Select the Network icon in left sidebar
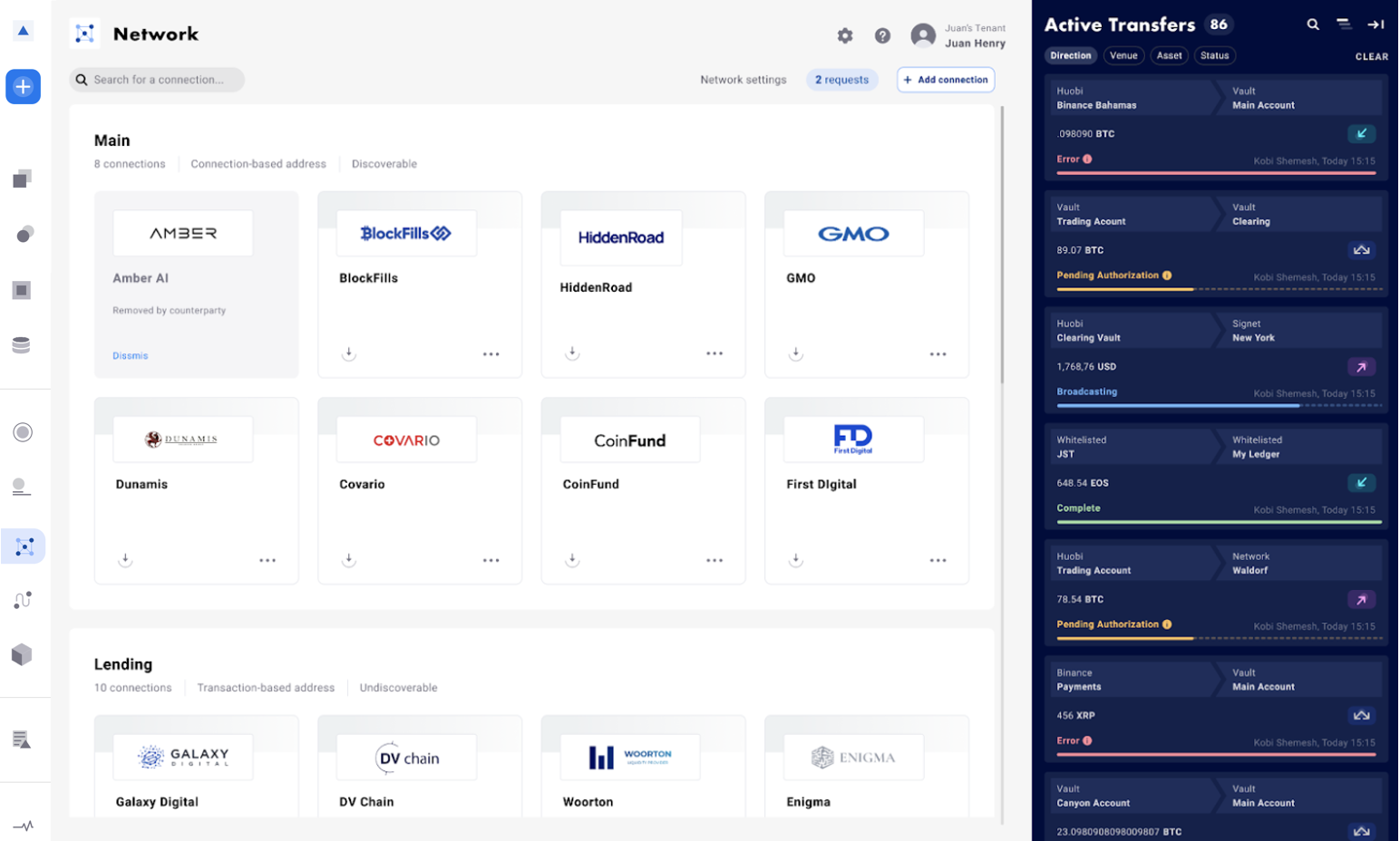The image size is (1400, 841). [x=24, y=546]
